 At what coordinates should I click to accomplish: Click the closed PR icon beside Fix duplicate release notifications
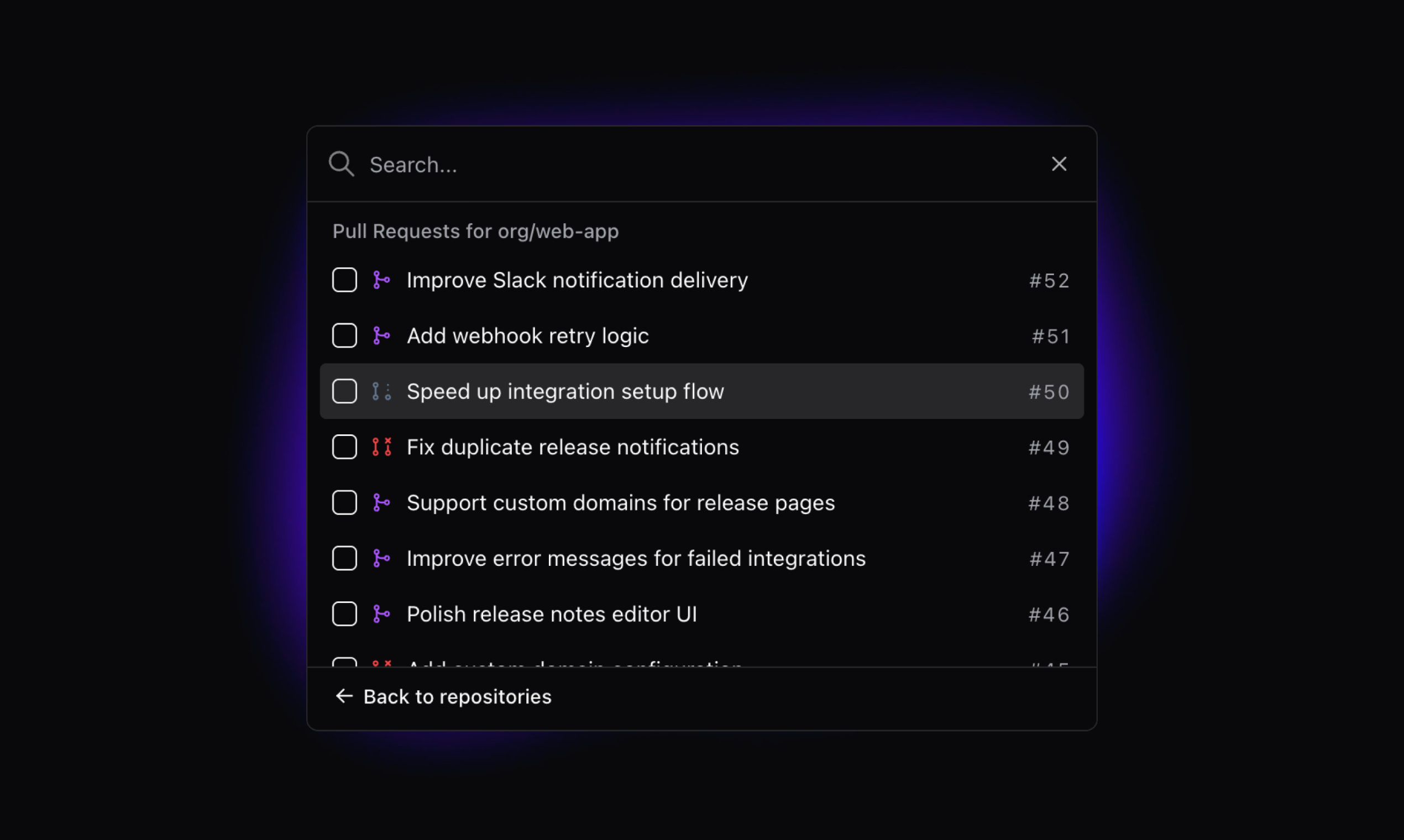381,447
